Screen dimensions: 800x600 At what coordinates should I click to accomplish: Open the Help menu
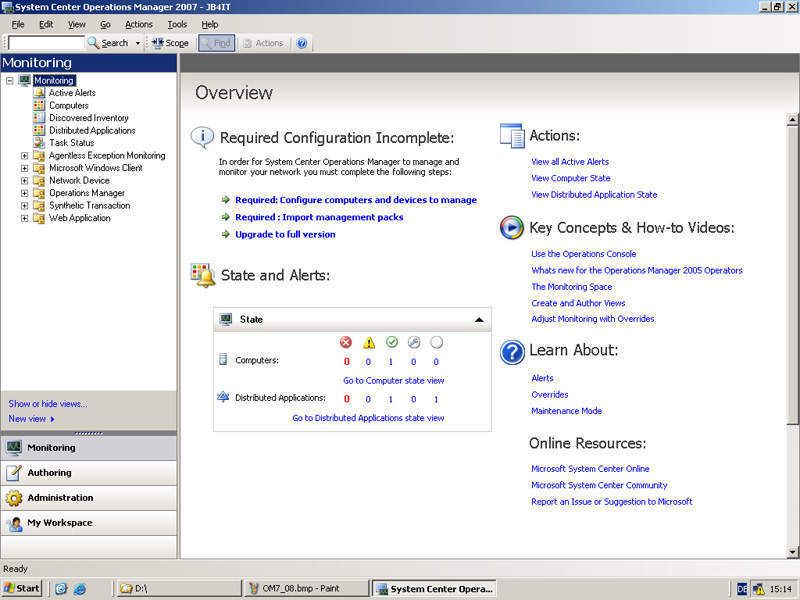210,24
